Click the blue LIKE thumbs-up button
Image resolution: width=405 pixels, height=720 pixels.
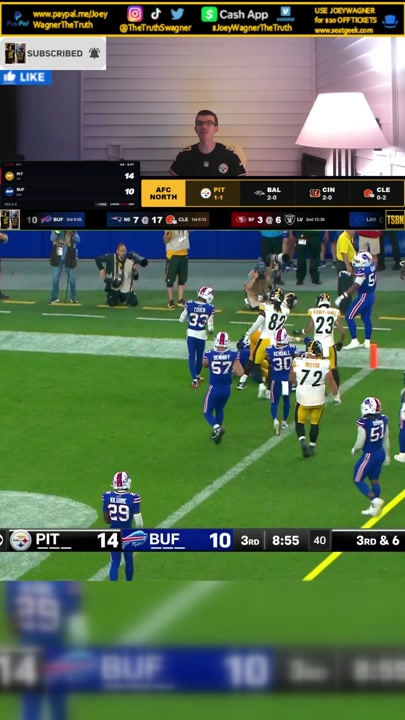(26, 77)
